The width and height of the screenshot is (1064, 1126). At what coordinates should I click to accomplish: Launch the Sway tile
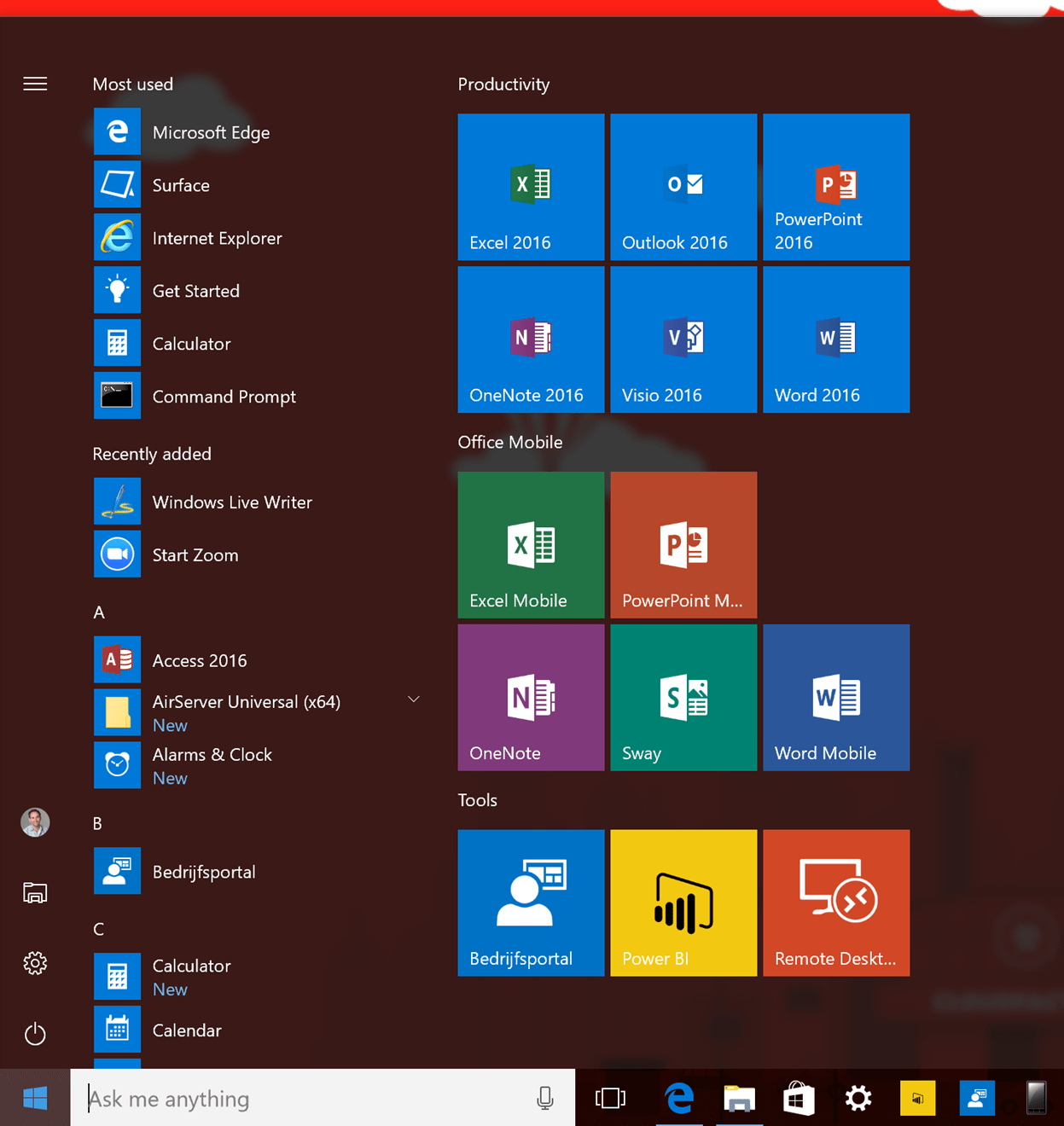click(x=683, y=698)
